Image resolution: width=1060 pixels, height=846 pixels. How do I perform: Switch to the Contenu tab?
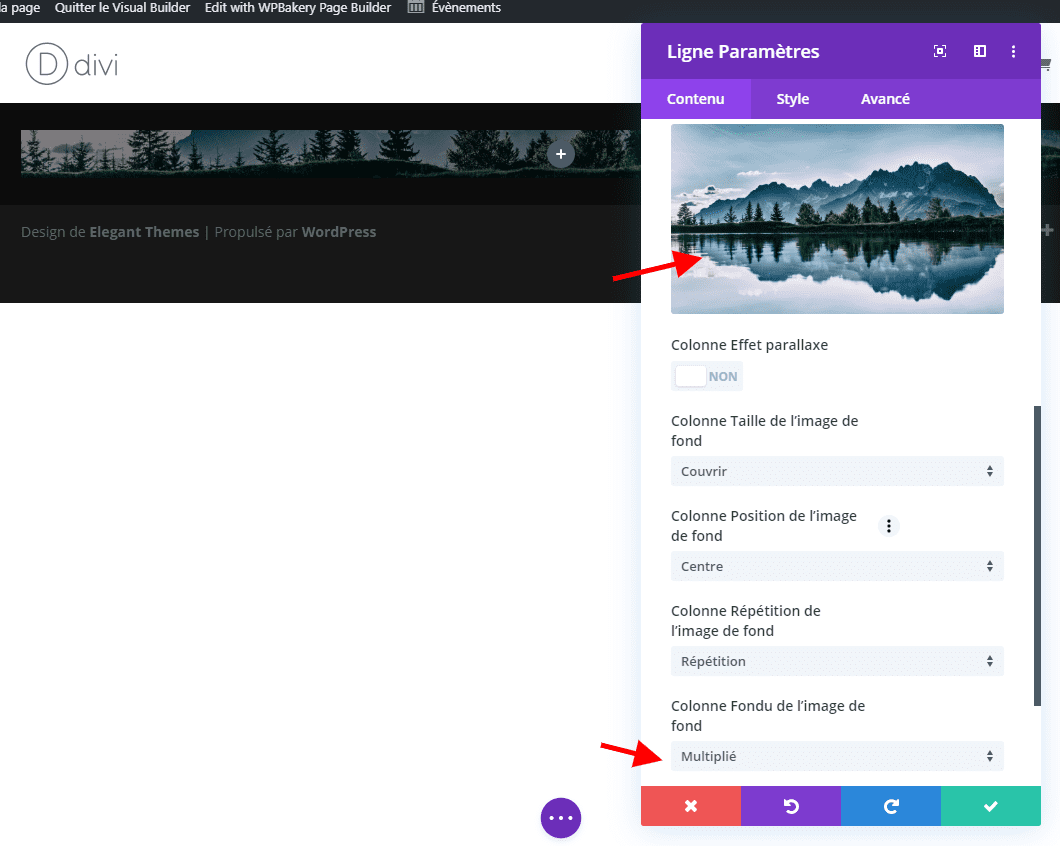pyautogui.click(x=696, y=99)
